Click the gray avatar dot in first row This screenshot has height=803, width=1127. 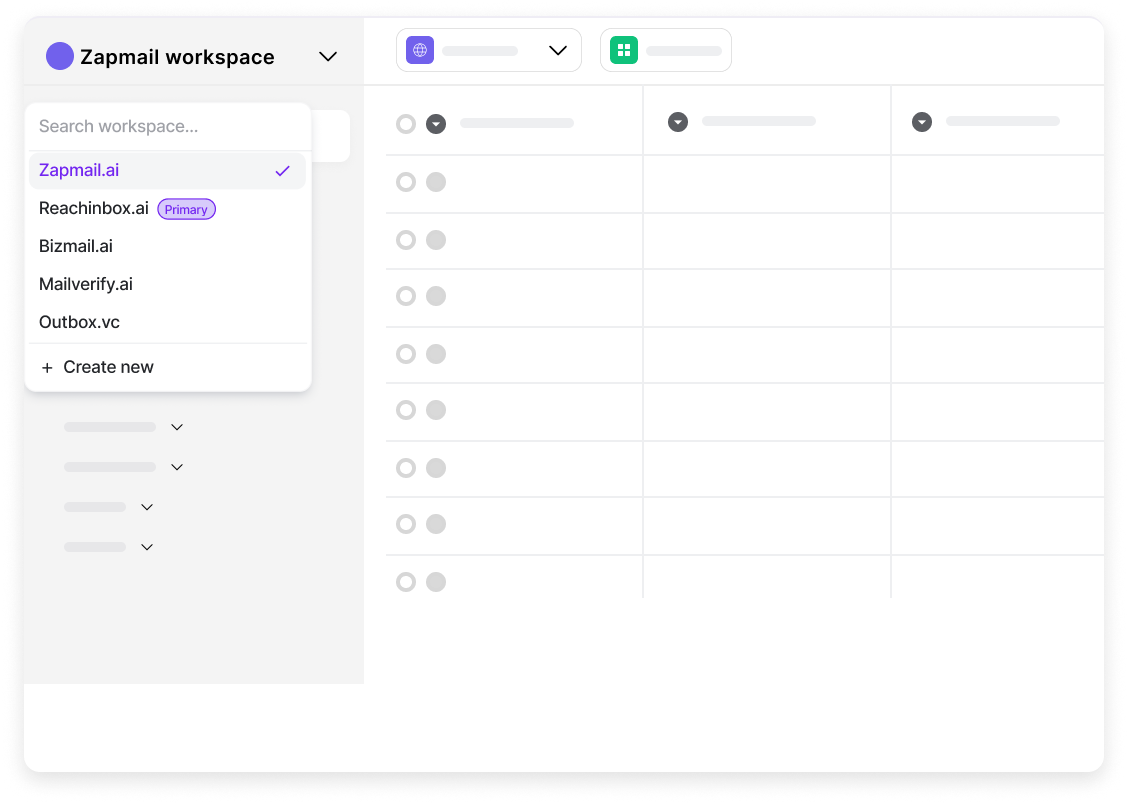click(436, 182)
